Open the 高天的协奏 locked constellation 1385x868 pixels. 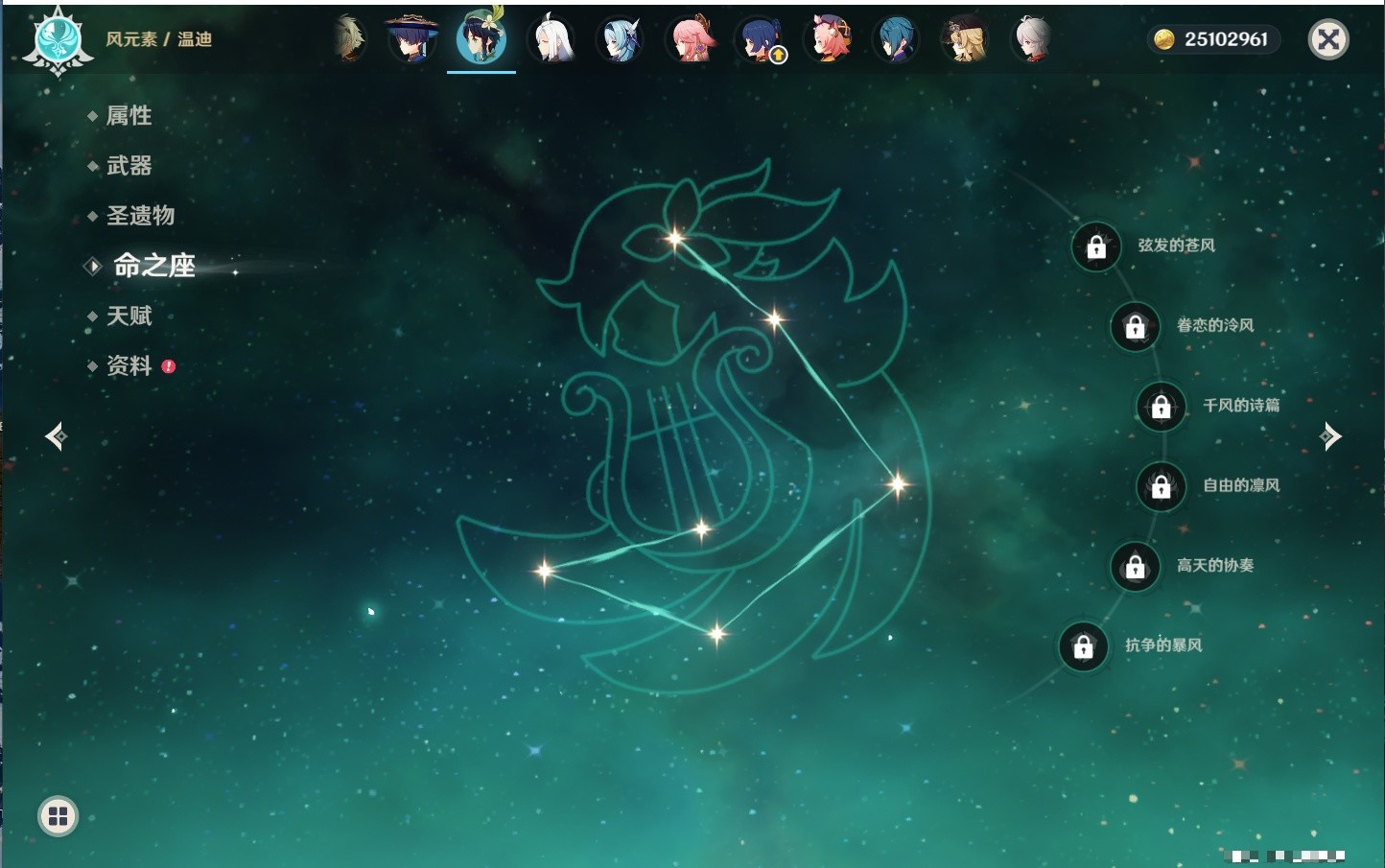pos(1136,567)
